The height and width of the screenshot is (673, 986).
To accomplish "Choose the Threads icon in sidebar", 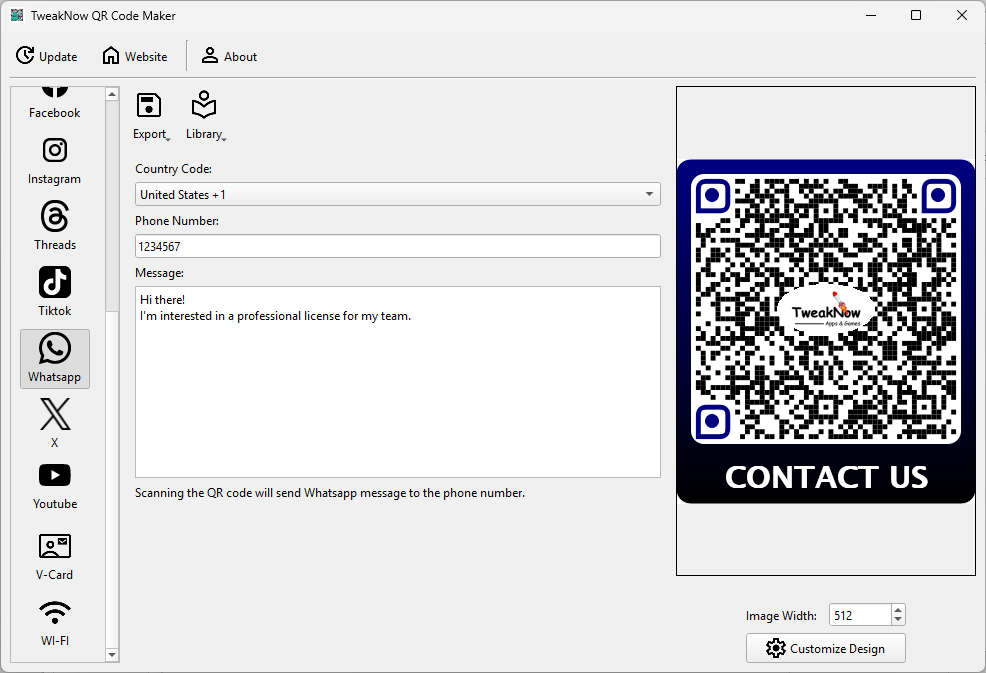I will (55, 226).
